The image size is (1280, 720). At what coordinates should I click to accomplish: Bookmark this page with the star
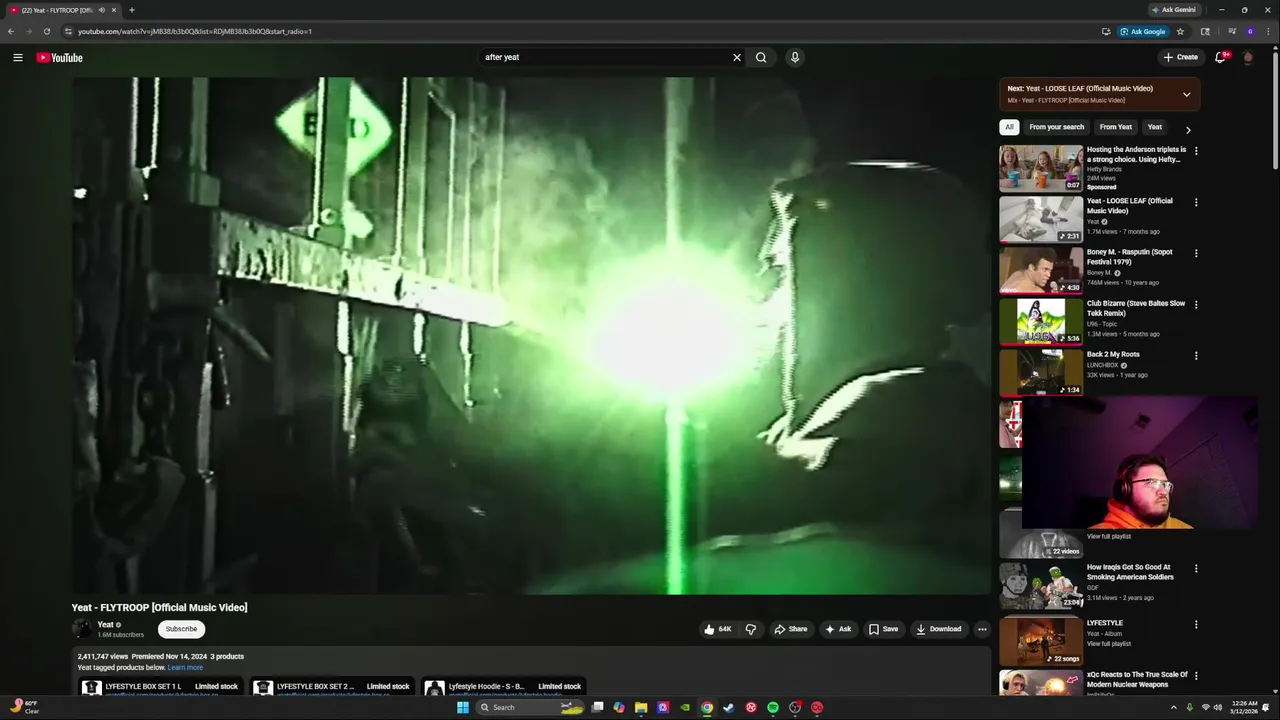pos(1180,31)
